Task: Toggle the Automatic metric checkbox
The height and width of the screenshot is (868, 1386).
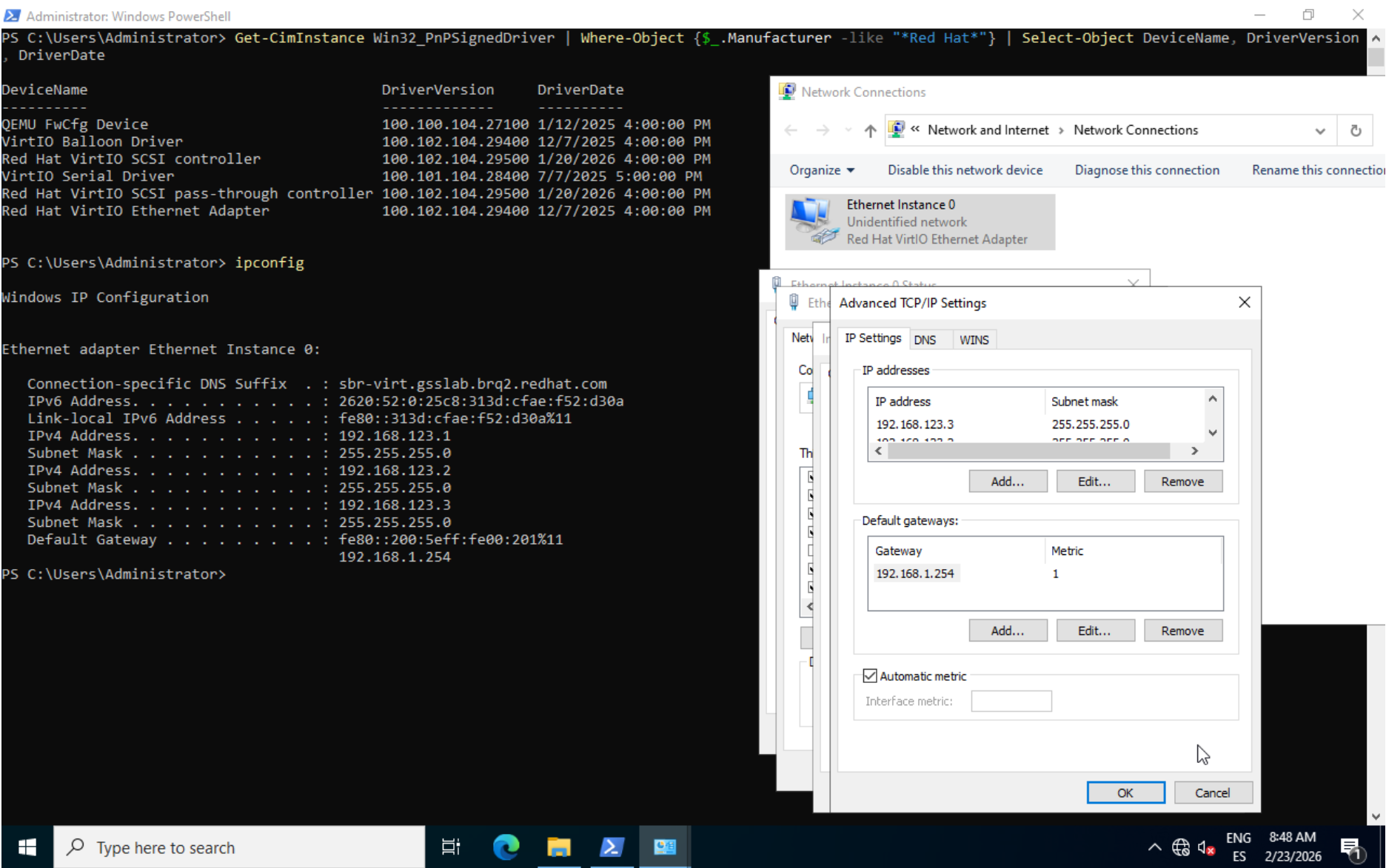Action: pyautogui.click(x=870, y=676)
